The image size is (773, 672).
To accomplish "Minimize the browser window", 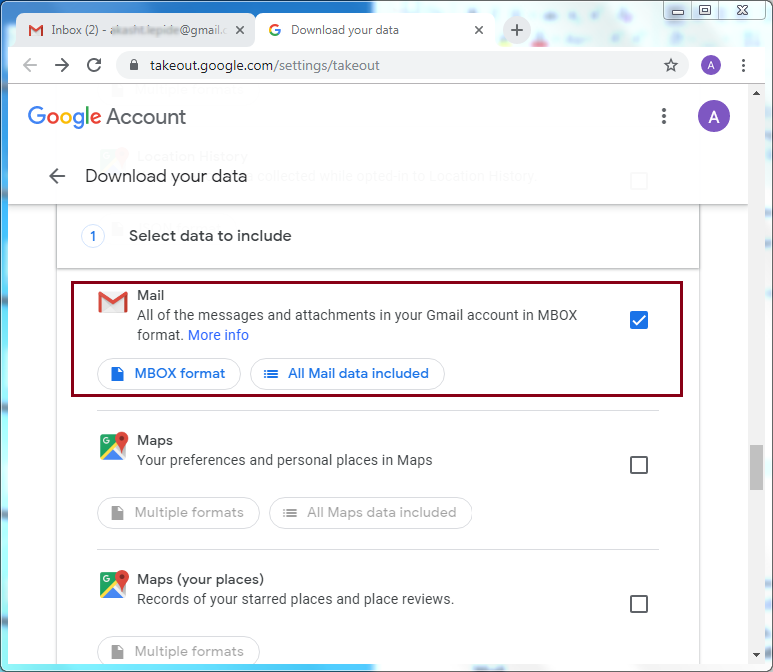I will 678,10.
